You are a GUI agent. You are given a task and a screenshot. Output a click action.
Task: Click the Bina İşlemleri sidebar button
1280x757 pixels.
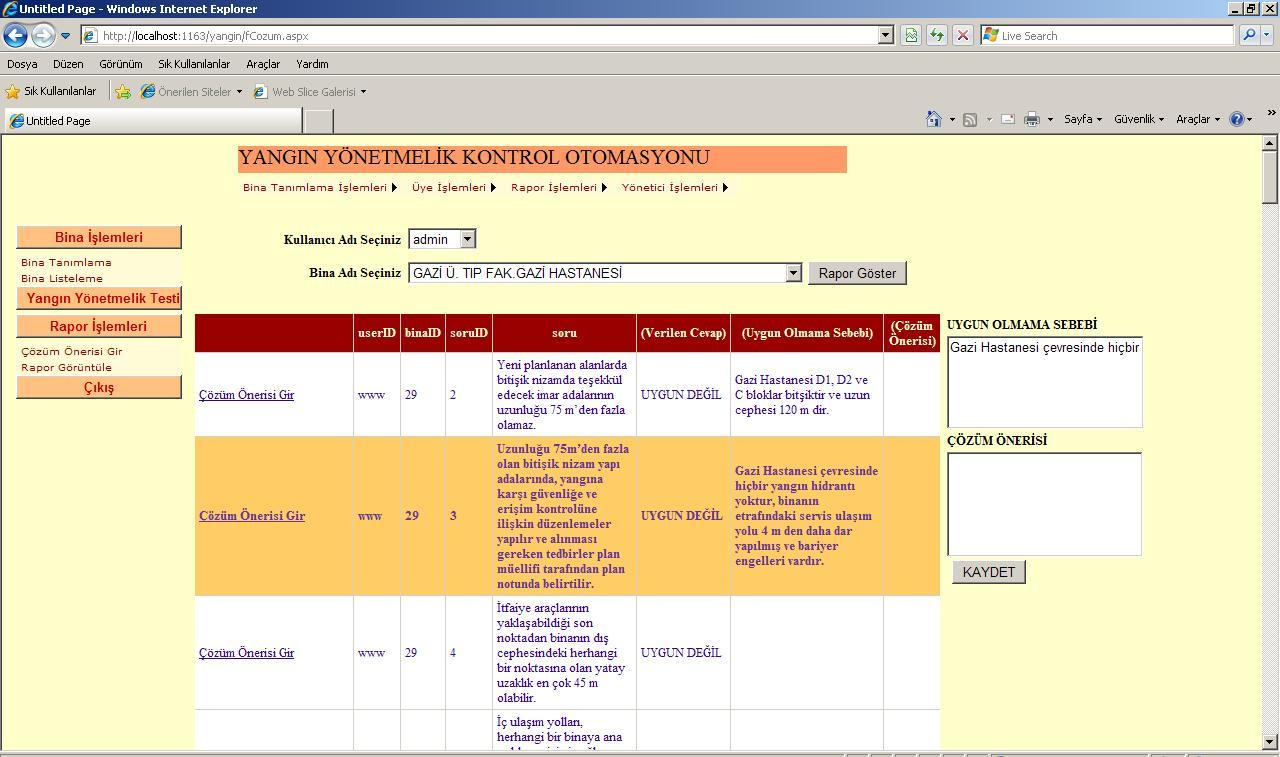tap(99, 237)
